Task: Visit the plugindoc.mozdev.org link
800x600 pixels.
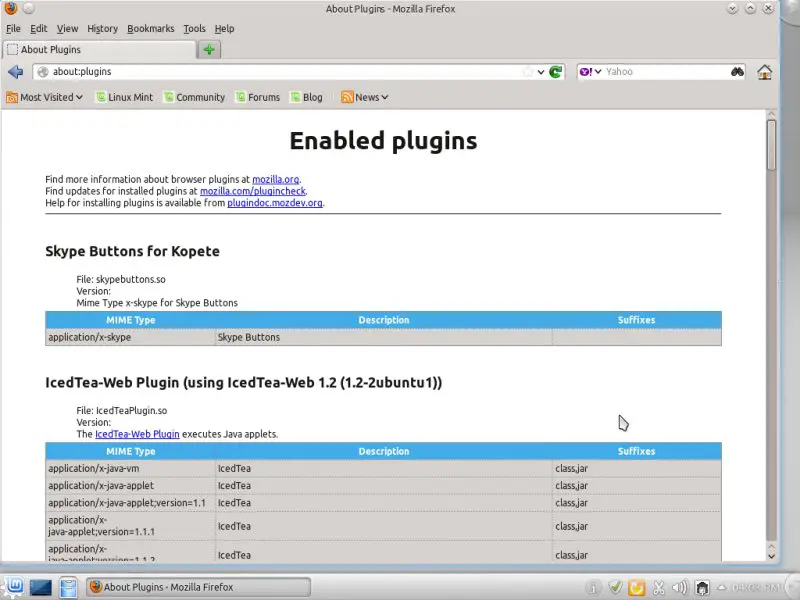Action: [274, 203]
